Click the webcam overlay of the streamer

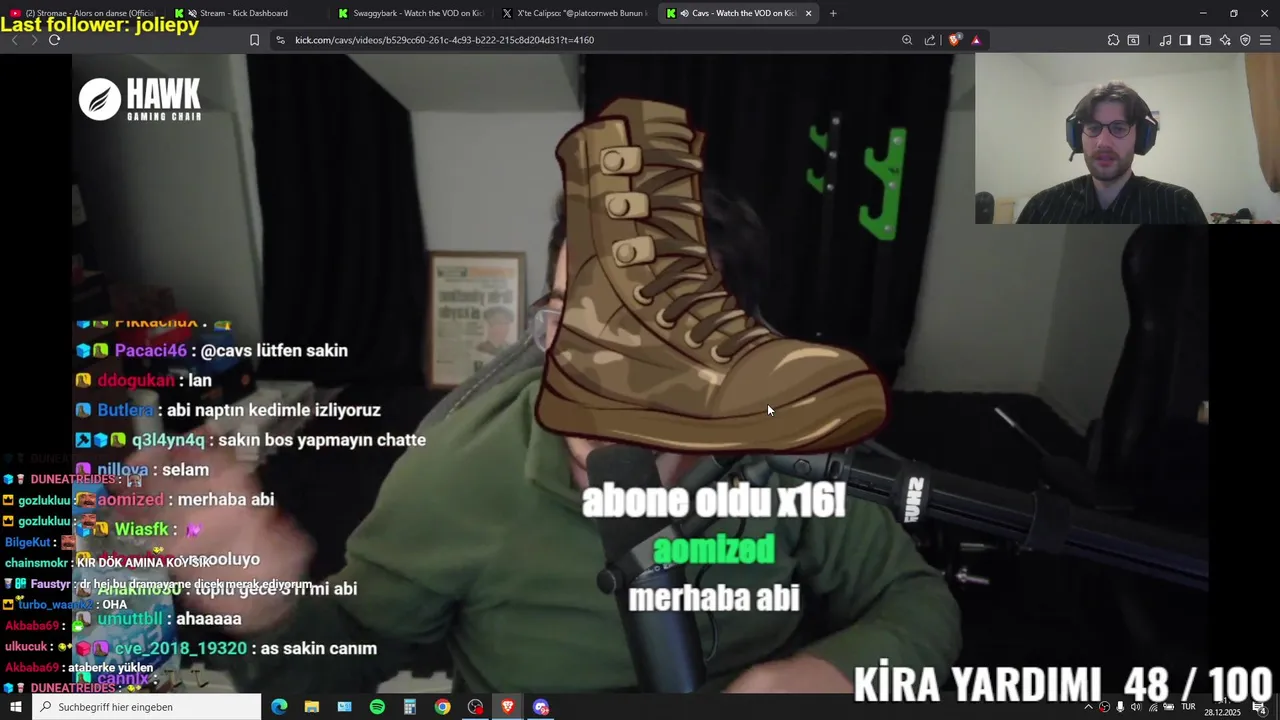(1127, 138)
